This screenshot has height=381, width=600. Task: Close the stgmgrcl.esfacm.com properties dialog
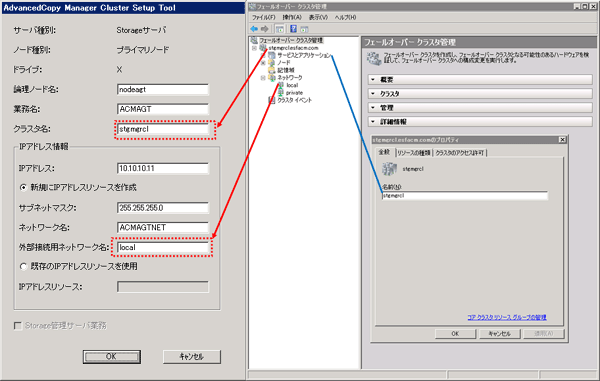click(562, 140)
